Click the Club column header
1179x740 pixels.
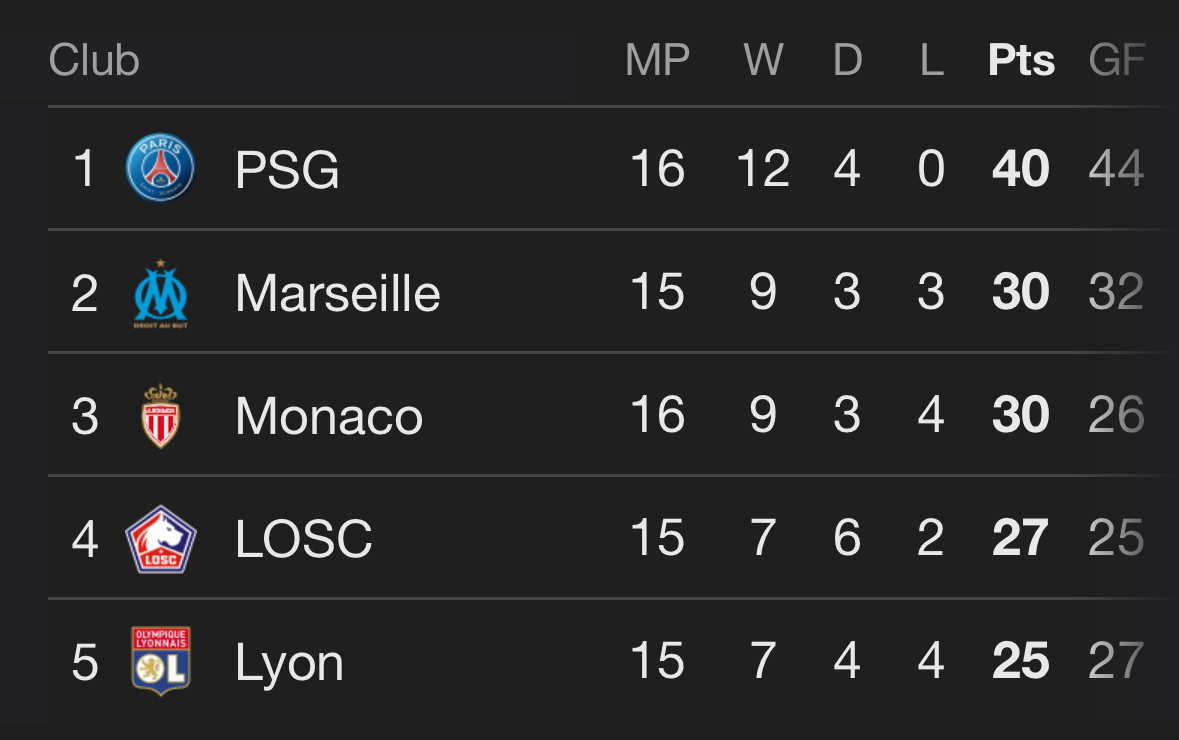(94, 60)
